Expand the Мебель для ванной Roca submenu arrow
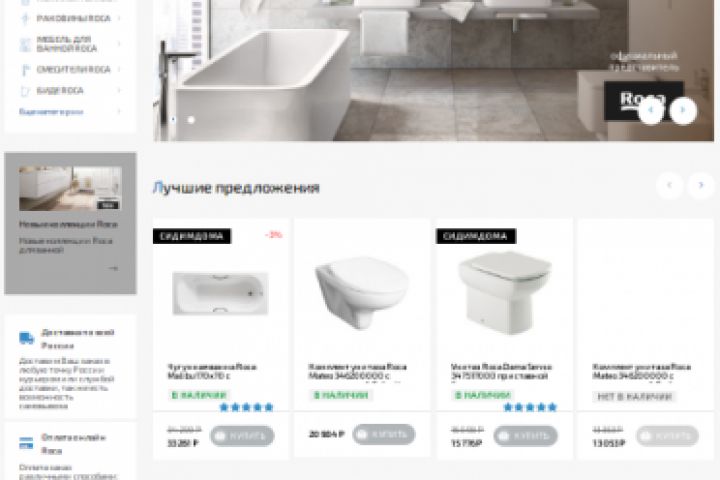The image size is (720, 480). tap(119, 44)
